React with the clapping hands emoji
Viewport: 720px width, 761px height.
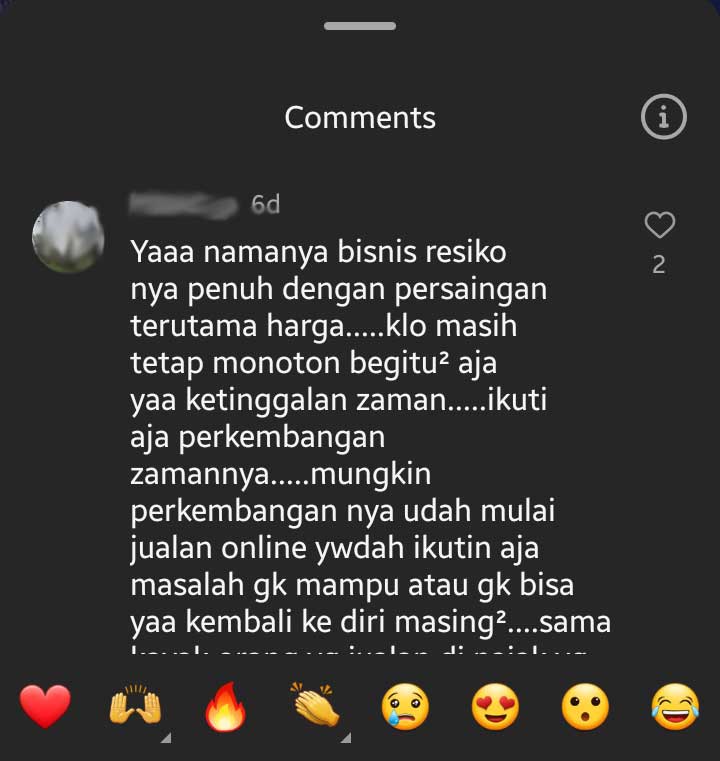pos(315,705)
